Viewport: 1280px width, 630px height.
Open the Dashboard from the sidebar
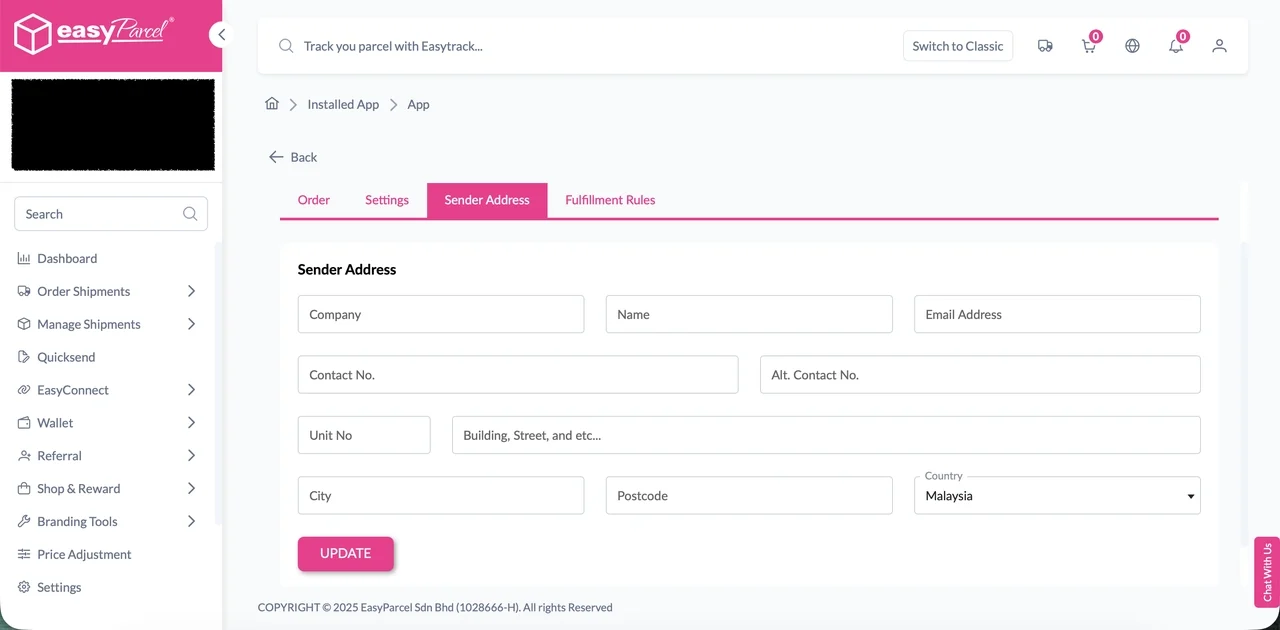(x=67, y=258)
